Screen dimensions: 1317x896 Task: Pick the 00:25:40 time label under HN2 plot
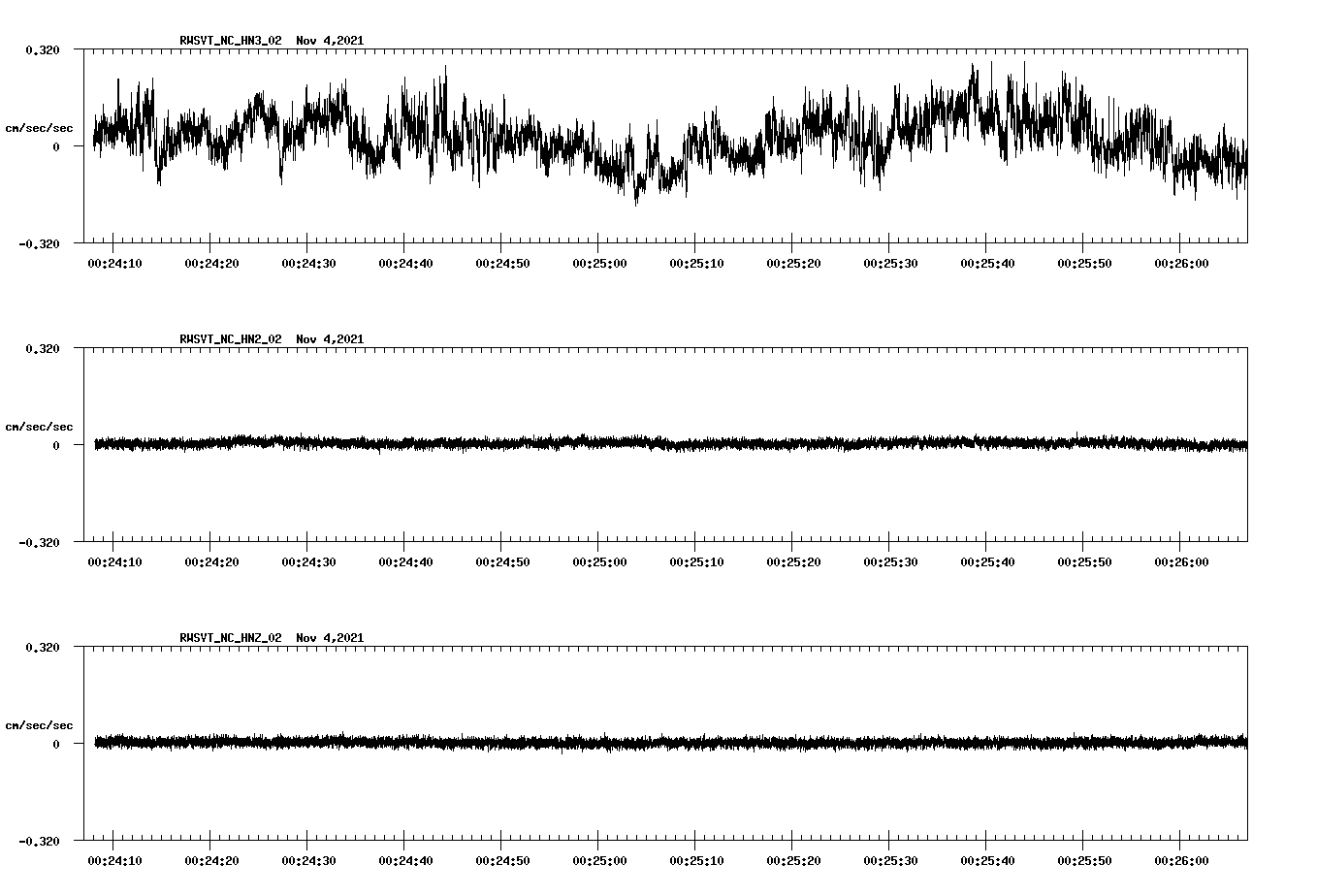[988, 562]
